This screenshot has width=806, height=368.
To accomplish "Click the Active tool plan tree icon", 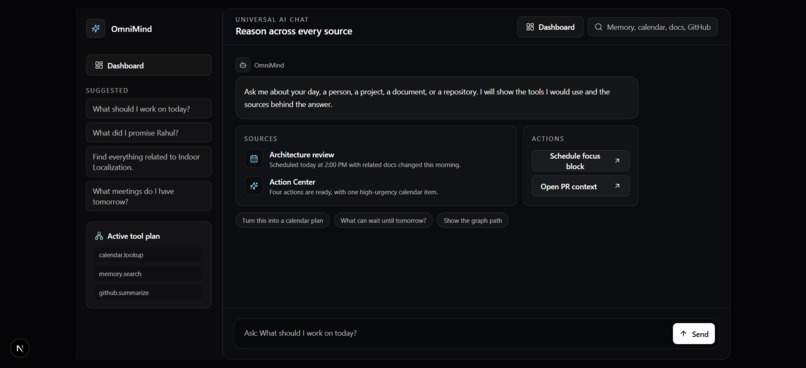I will pos(99,236).
